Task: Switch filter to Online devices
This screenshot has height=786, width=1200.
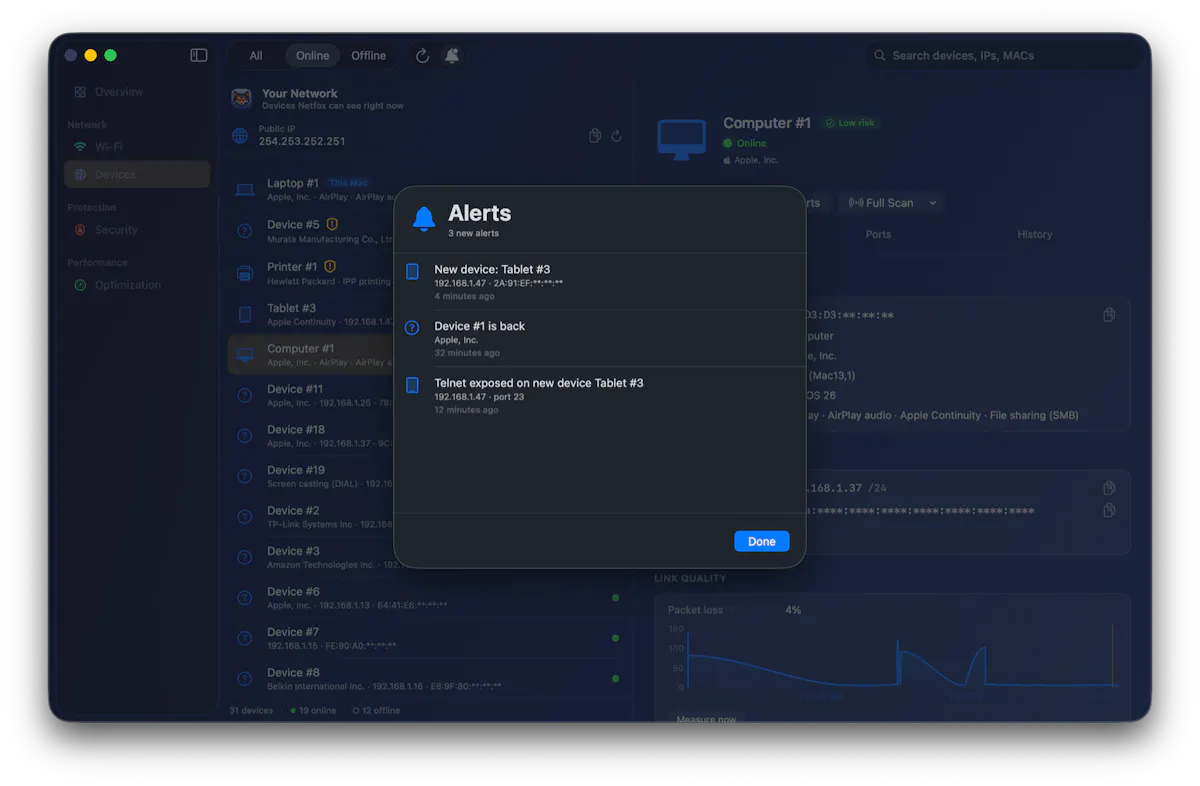Action: point(313,56)
